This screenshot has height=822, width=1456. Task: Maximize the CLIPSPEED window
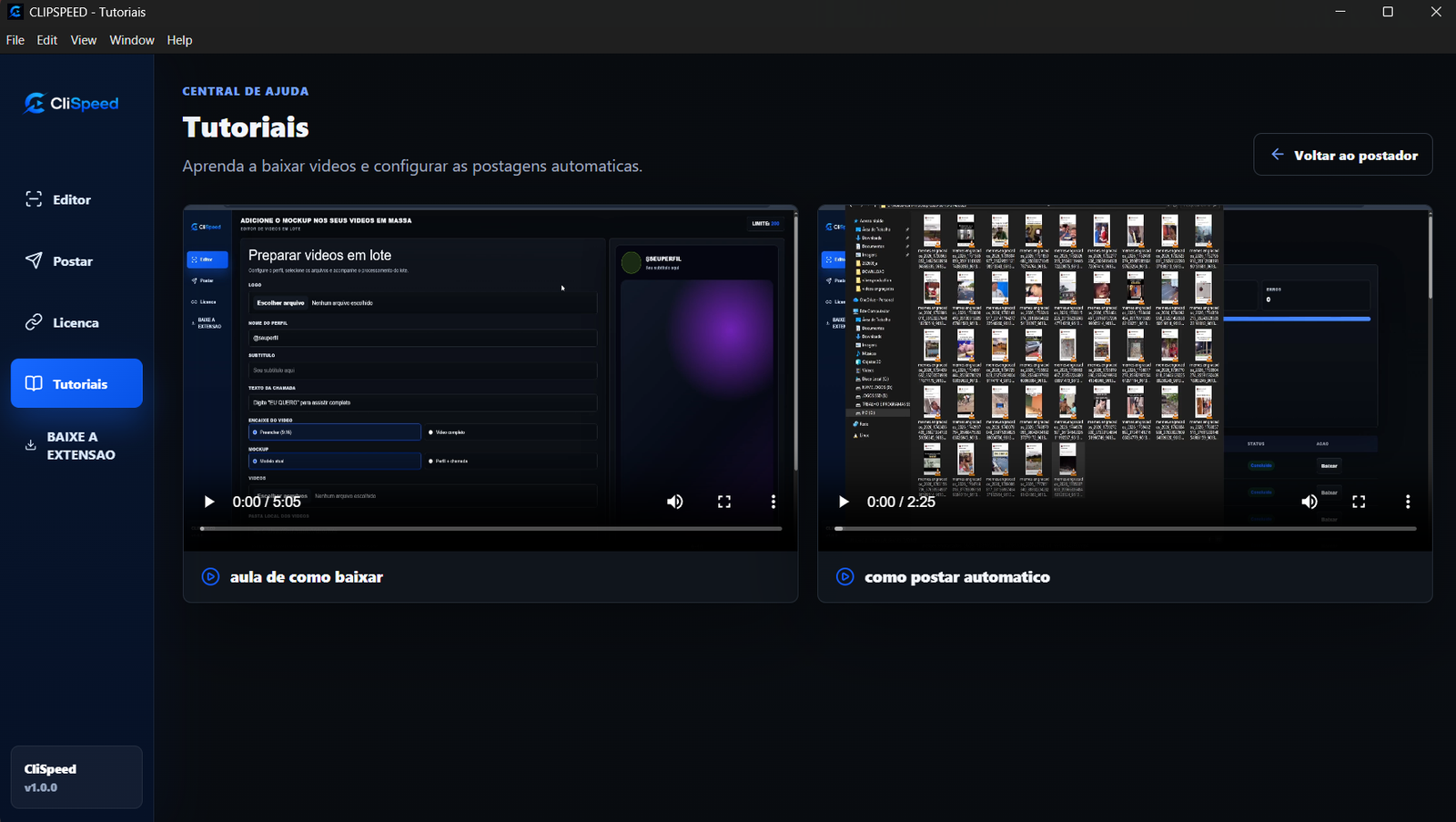pyautogui.click(x=1388, y=12)
